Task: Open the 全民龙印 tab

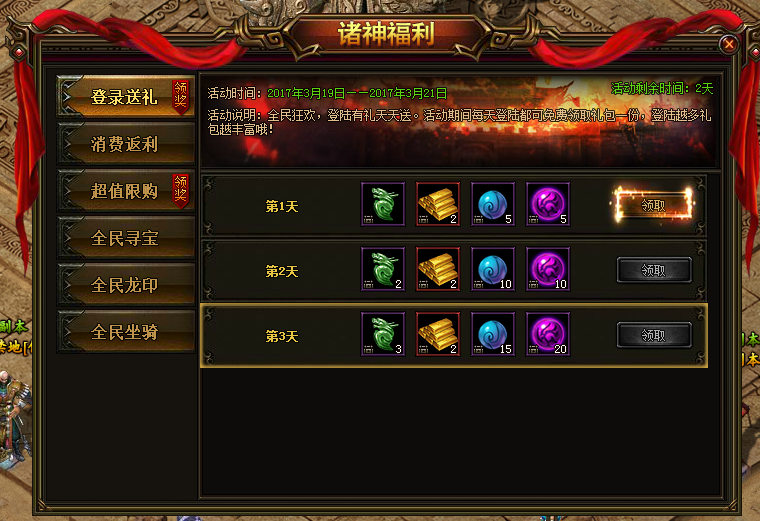Action: [x=126, y=284]
